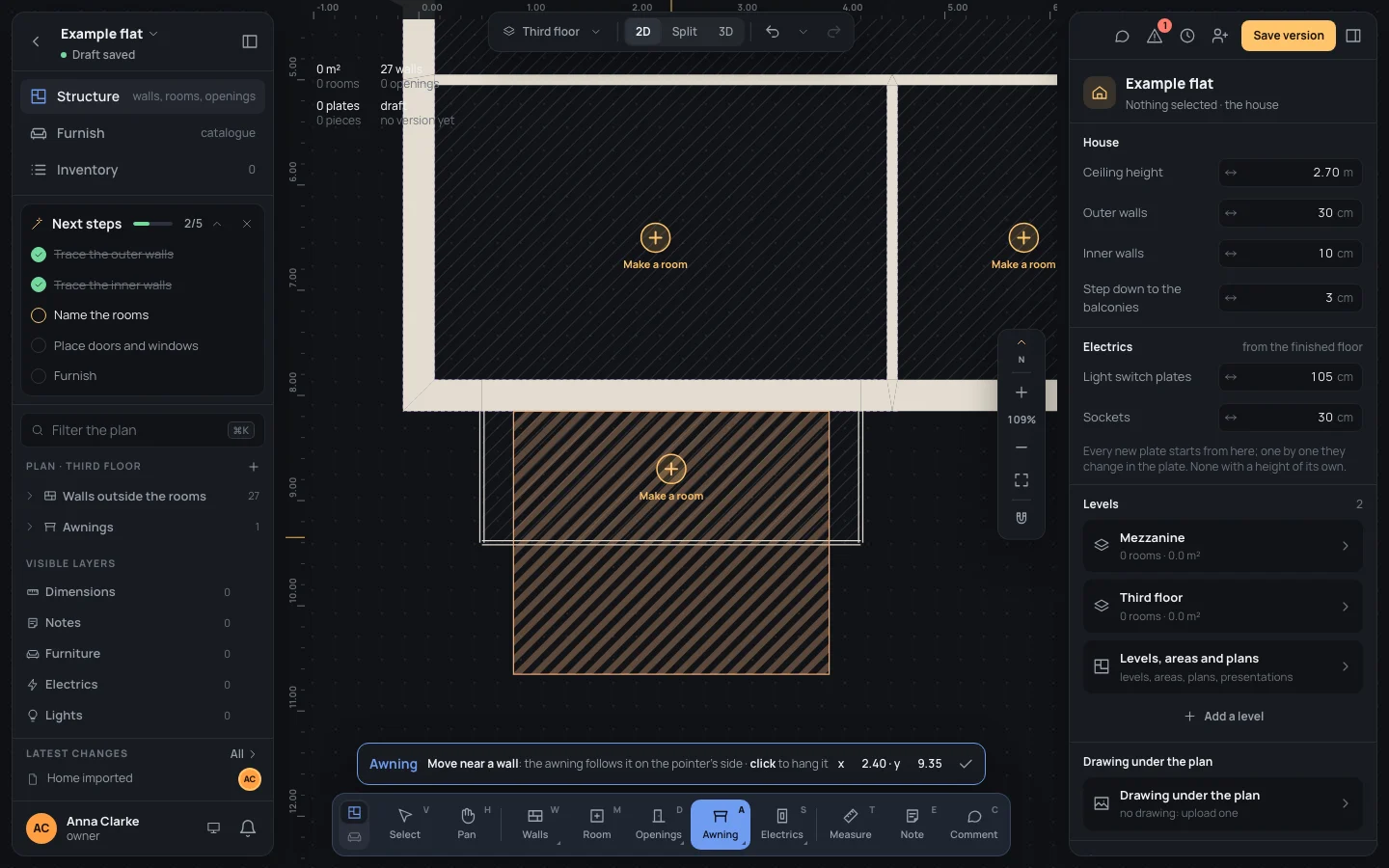Choose the Select arrow tool
Screen dimensions: 1389x868
pyautogui.click(x=405, y=825)
